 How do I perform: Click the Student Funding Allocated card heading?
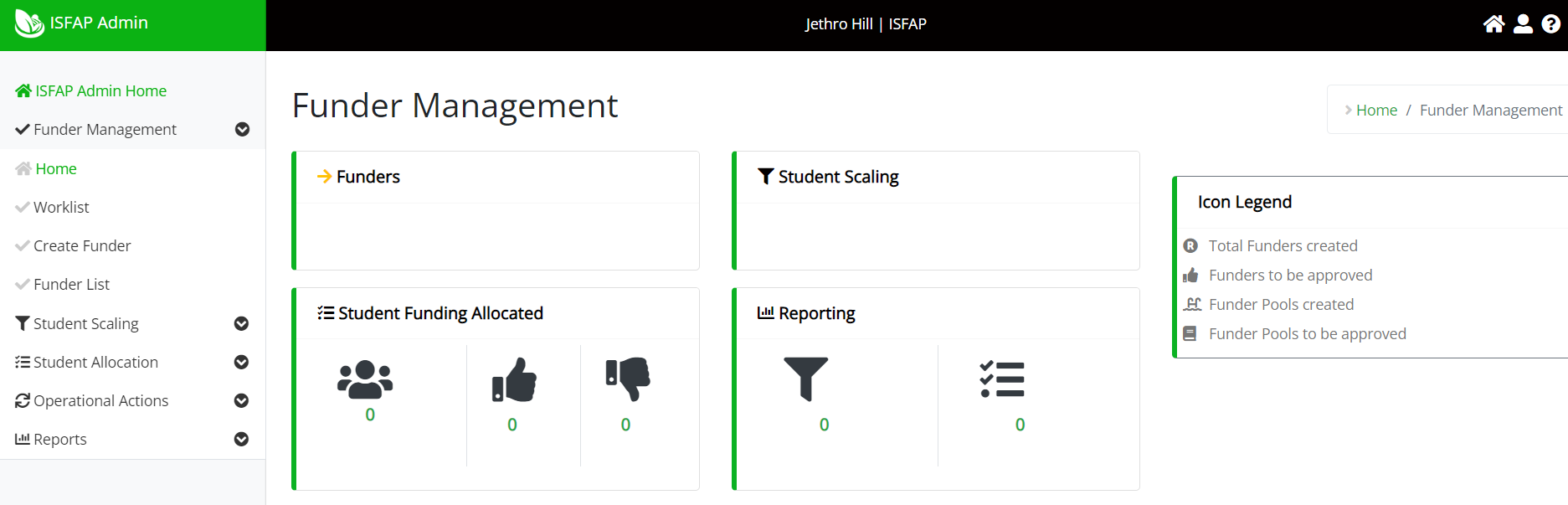point(440,313)
